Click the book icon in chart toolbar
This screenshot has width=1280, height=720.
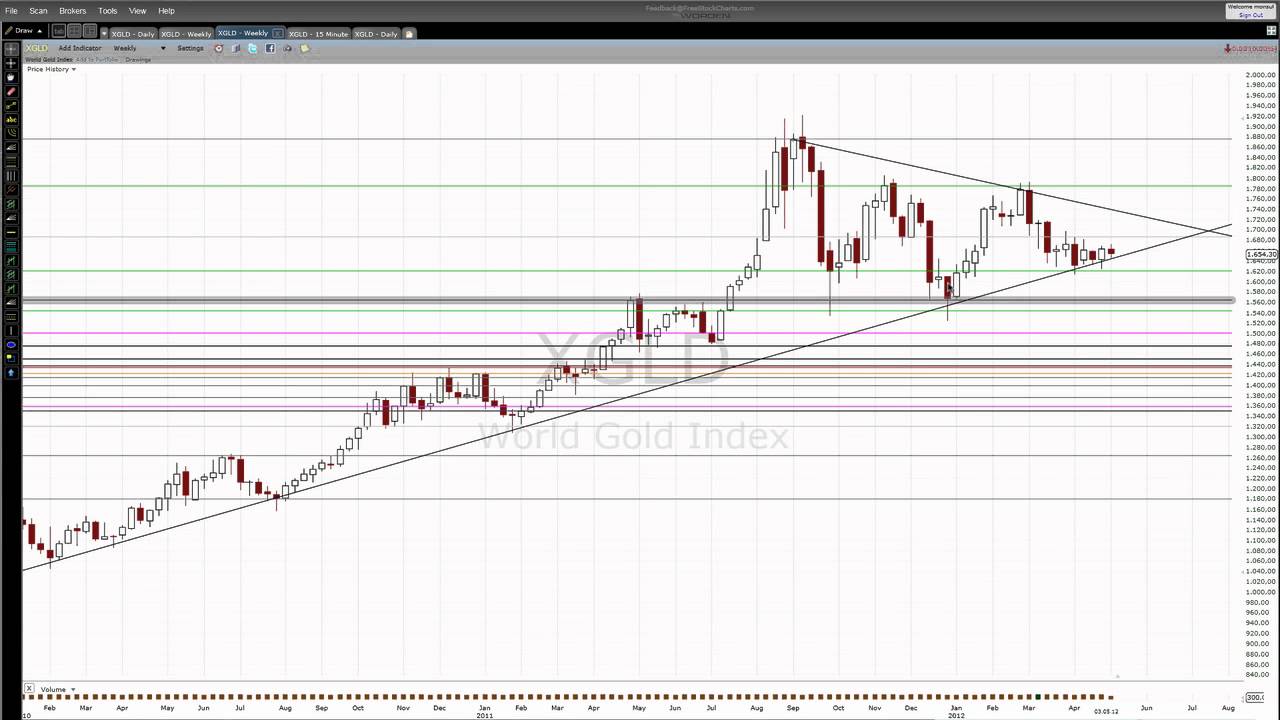click(x=236, y=48)
